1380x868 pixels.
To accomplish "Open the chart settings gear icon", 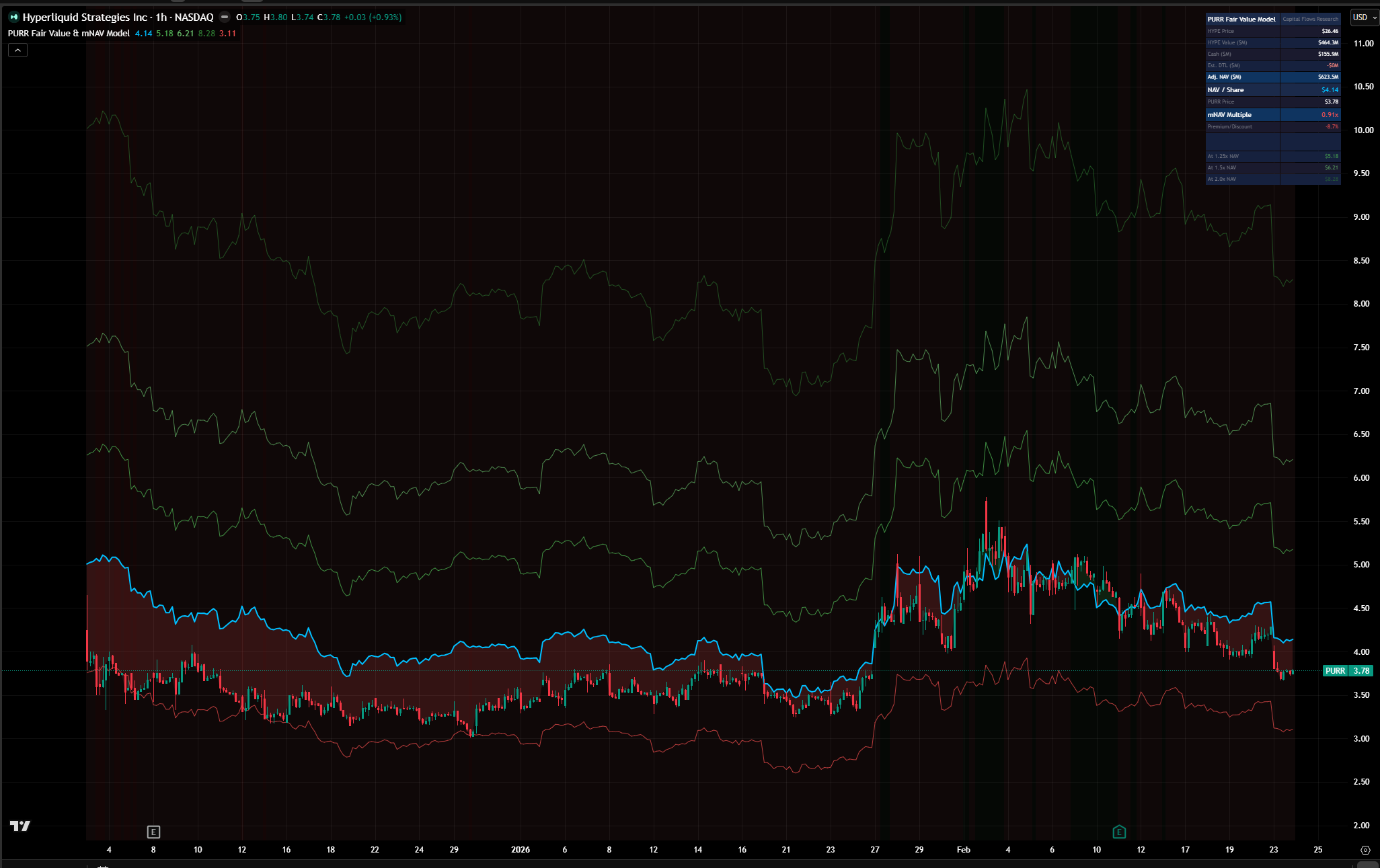I will click(x=1365, y=850).
